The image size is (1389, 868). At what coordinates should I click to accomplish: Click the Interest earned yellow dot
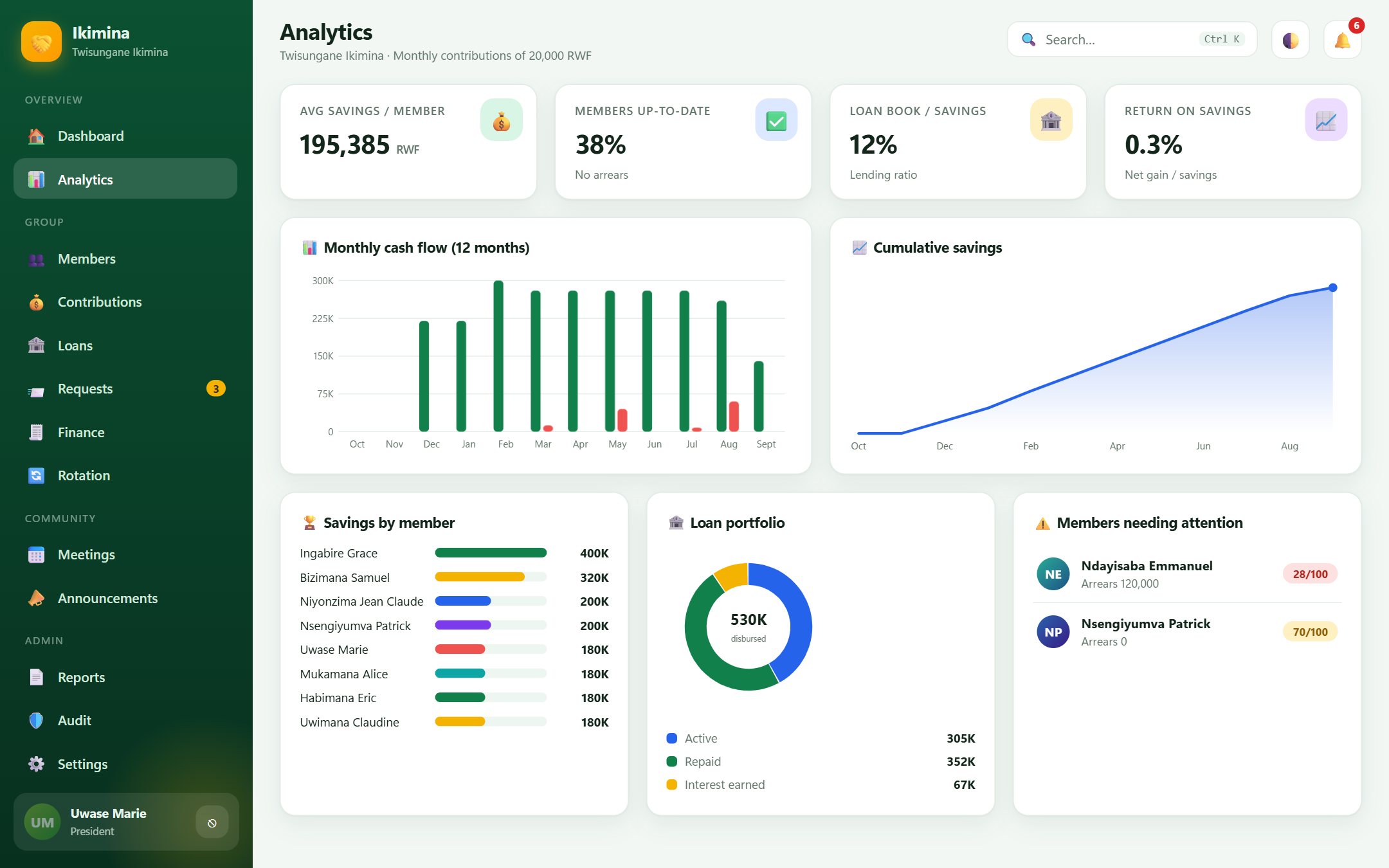click(x=672, y=784)
